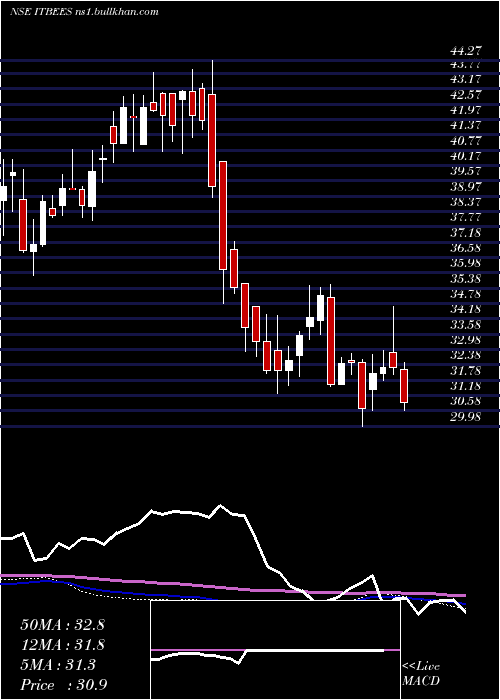
Task: Click the 12MA : 31.8 readout
Action: [x=62, y=645]
